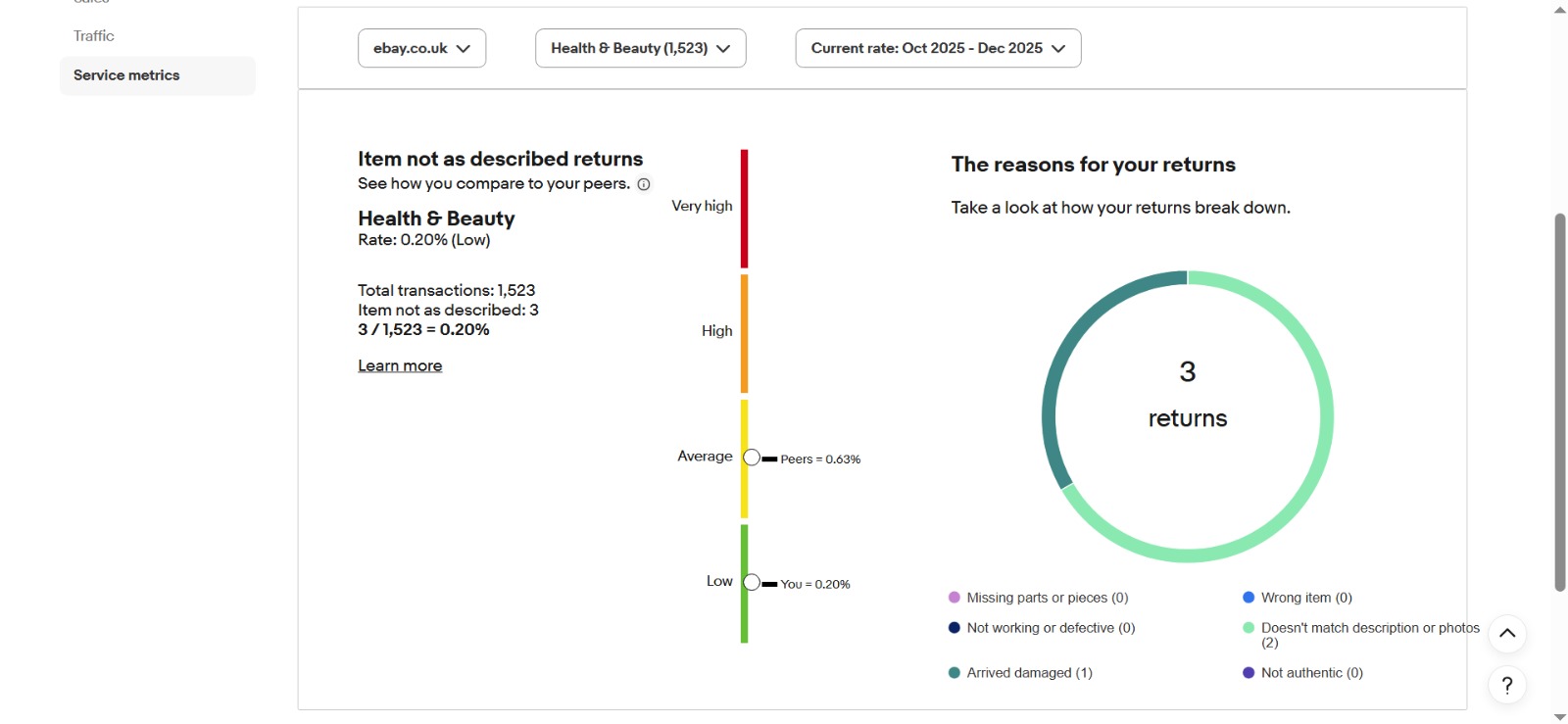Image resolution: width=1568 pixels, height=724 pixels.
Task: Click the Peers 0.63% marker circle
Action: tap(752, 458)
